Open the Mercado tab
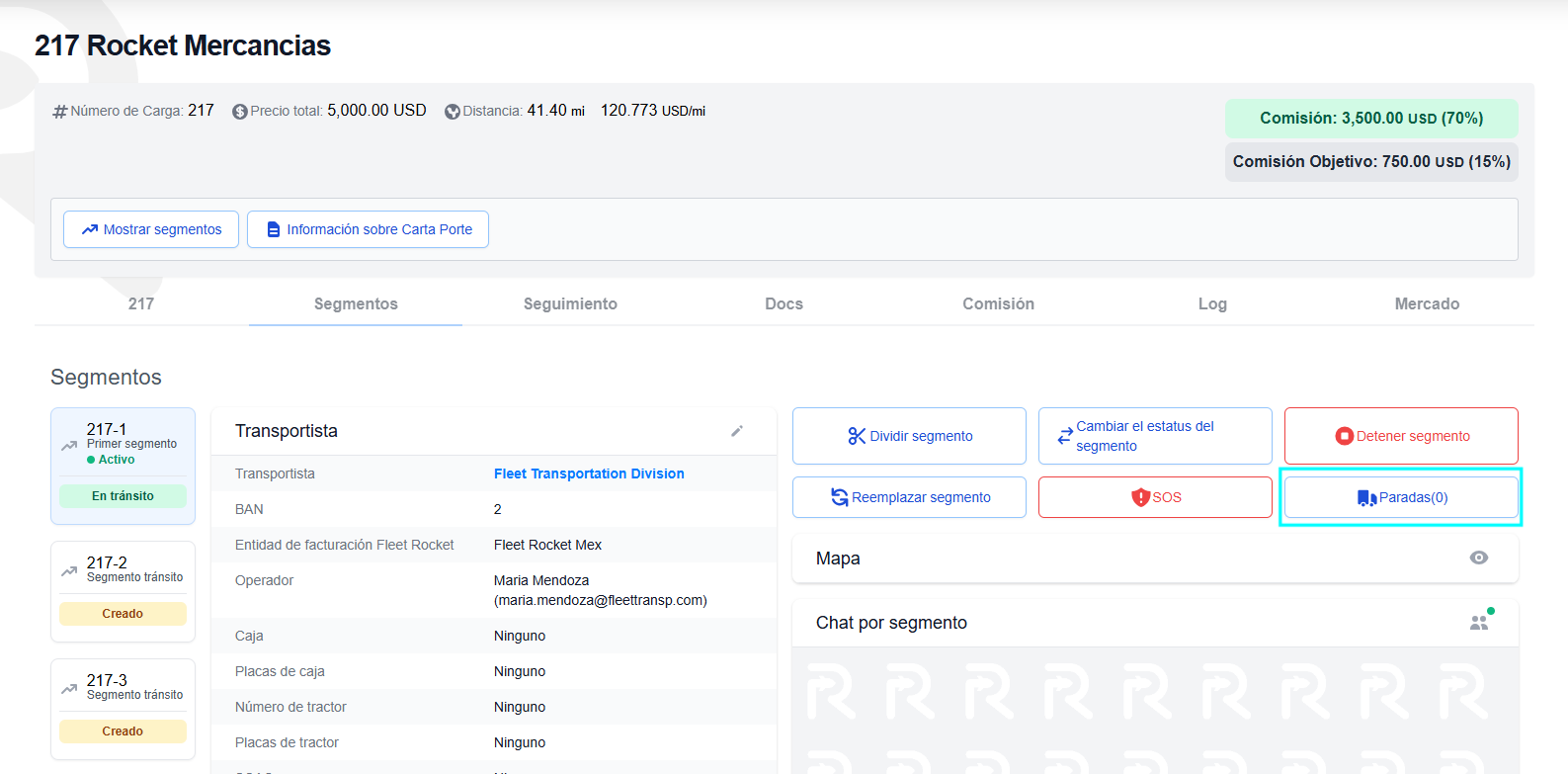This screenshot has width=1568, height=774. pyautogui.click(x=1427, y=303)
